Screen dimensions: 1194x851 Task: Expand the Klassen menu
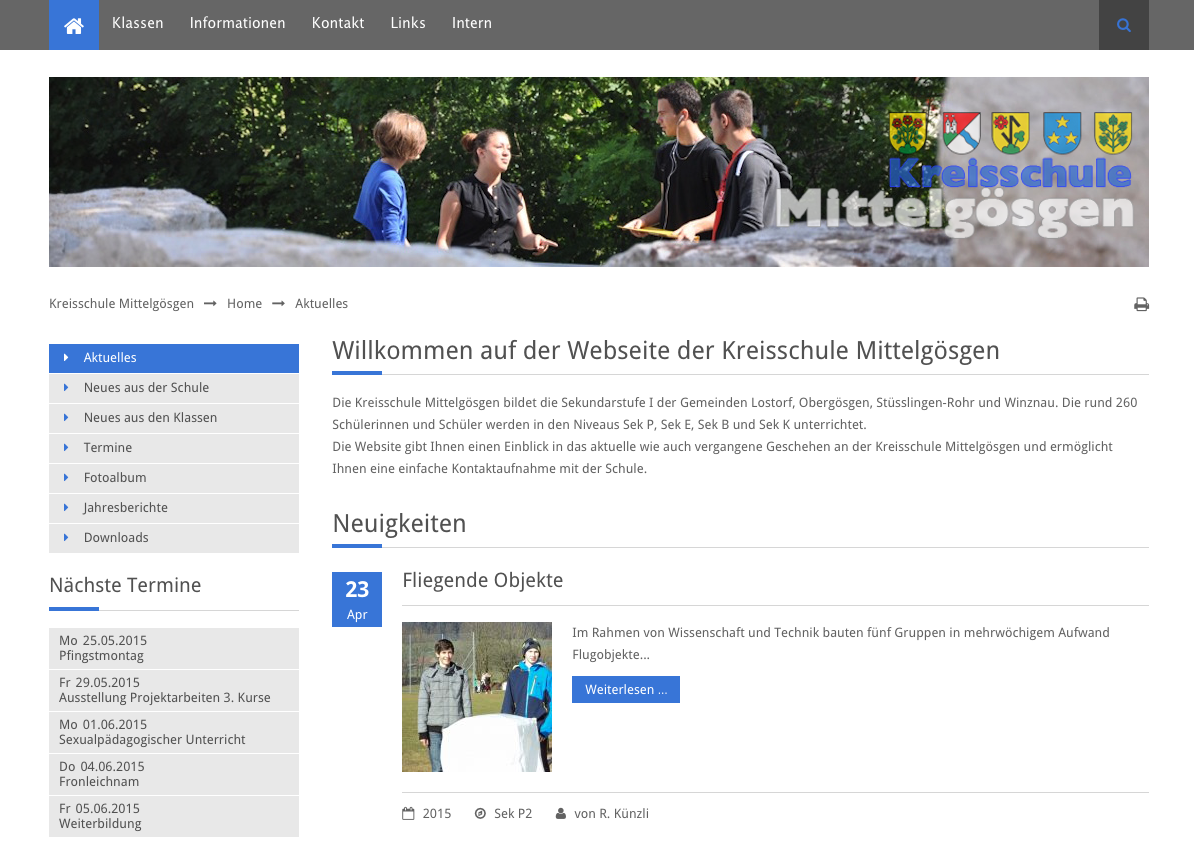138,23
